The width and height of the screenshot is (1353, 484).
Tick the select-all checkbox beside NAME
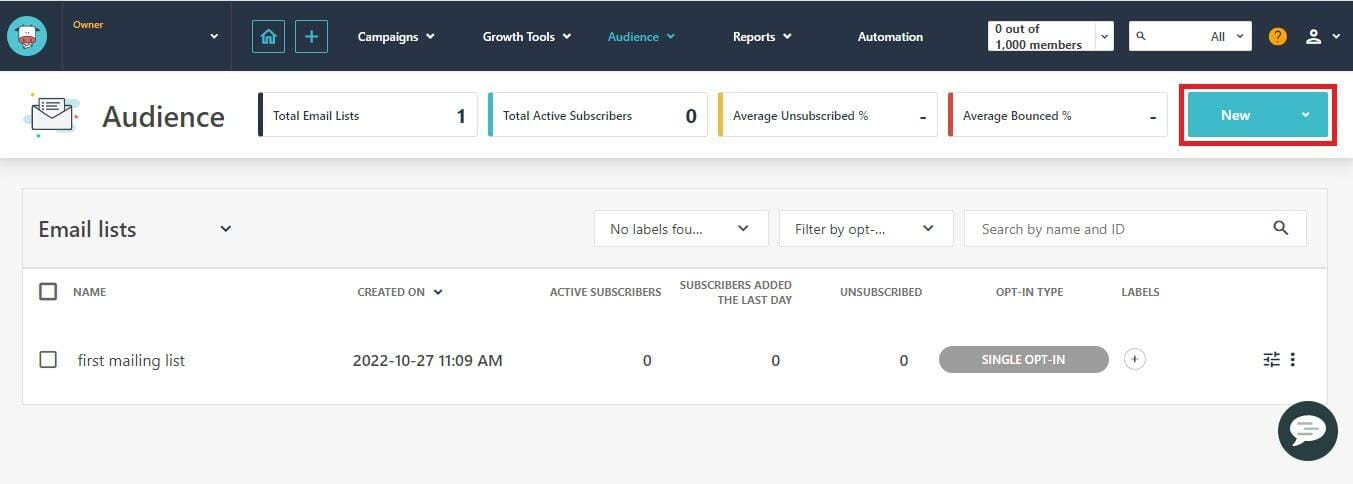click(48, 292)
